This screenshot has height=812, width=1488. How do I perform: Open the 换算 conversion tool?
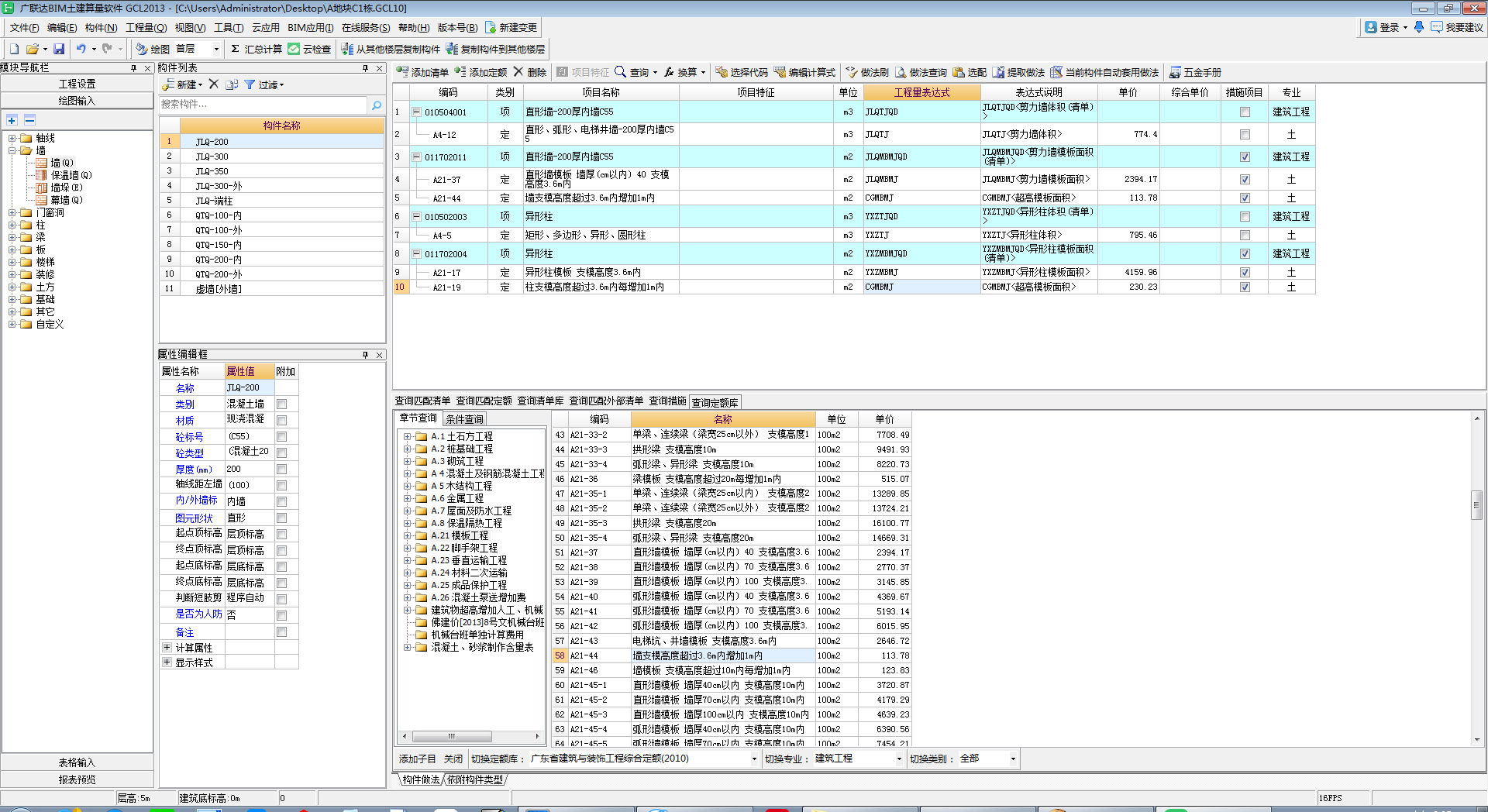click(x=681, y=72)
